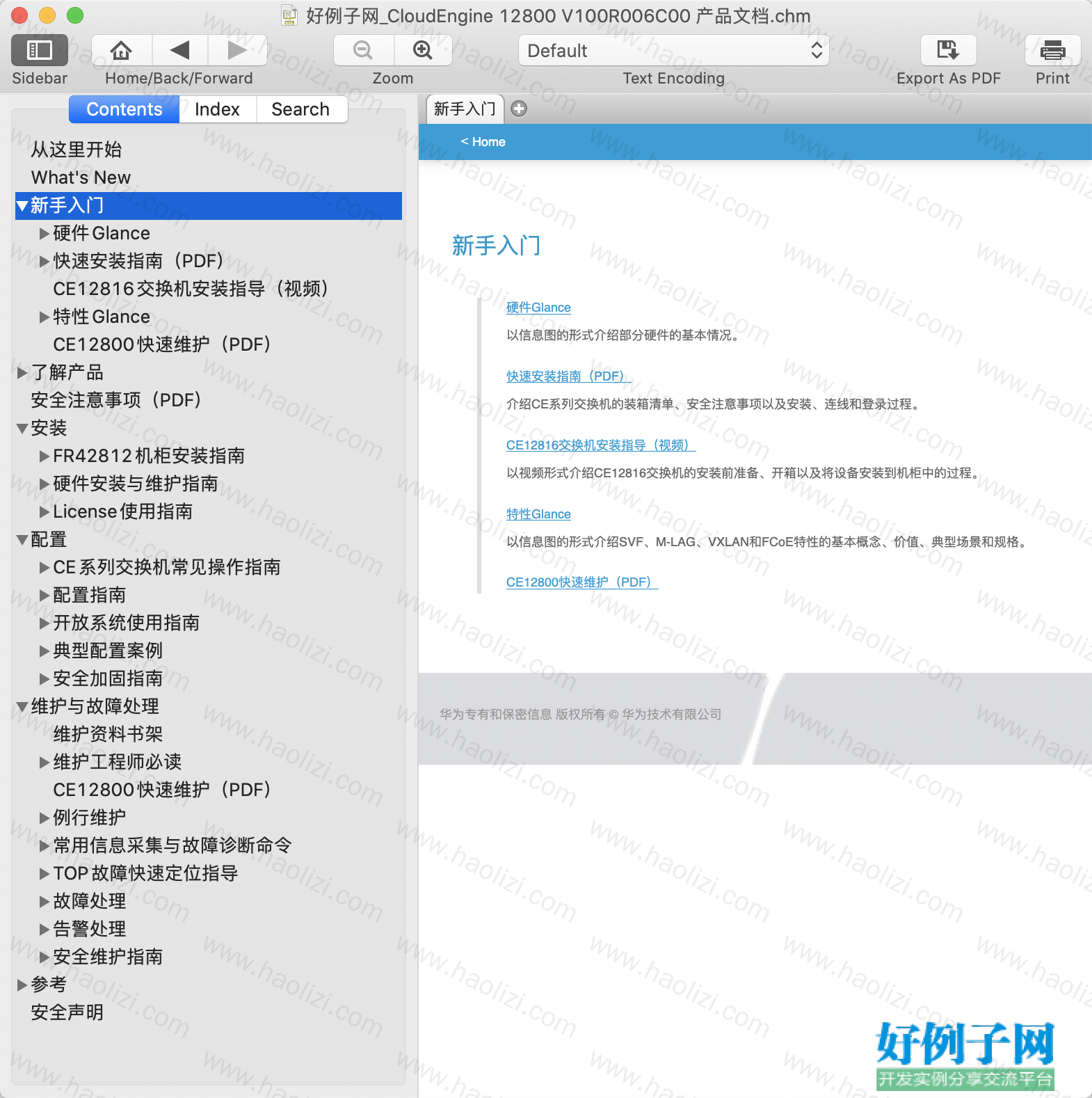
Task: Expand CE 系列交换机常见操作指南 node
Action: [45, 567]
